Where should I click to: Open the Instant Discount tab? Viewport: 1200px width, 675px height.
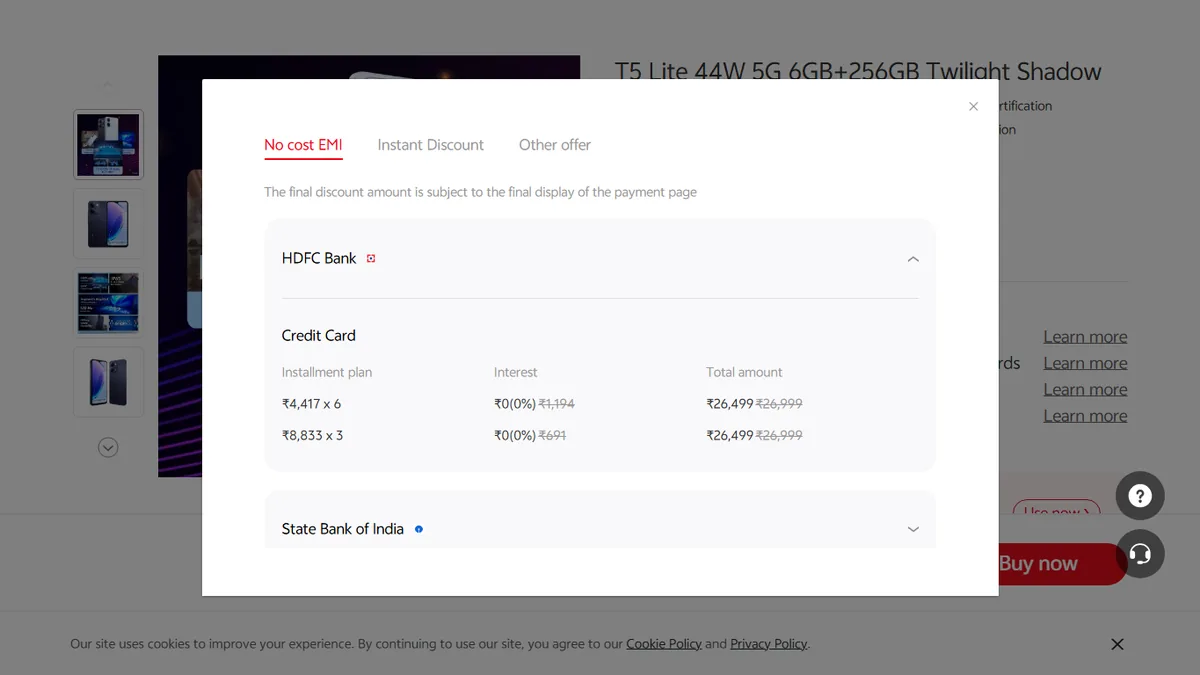(431, 145)
